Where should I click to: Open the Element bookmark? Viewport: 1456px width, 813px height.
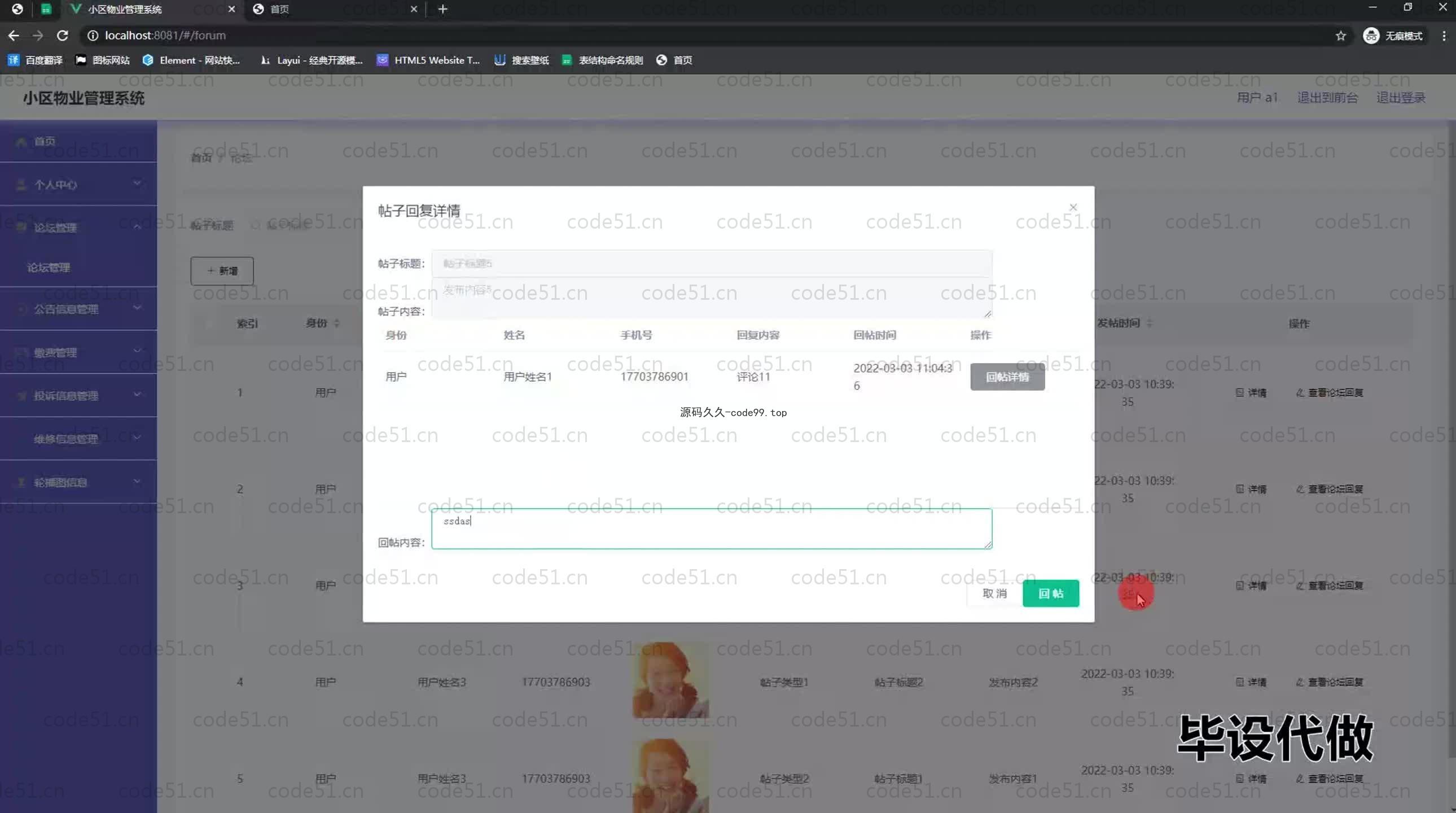[192, 60]
